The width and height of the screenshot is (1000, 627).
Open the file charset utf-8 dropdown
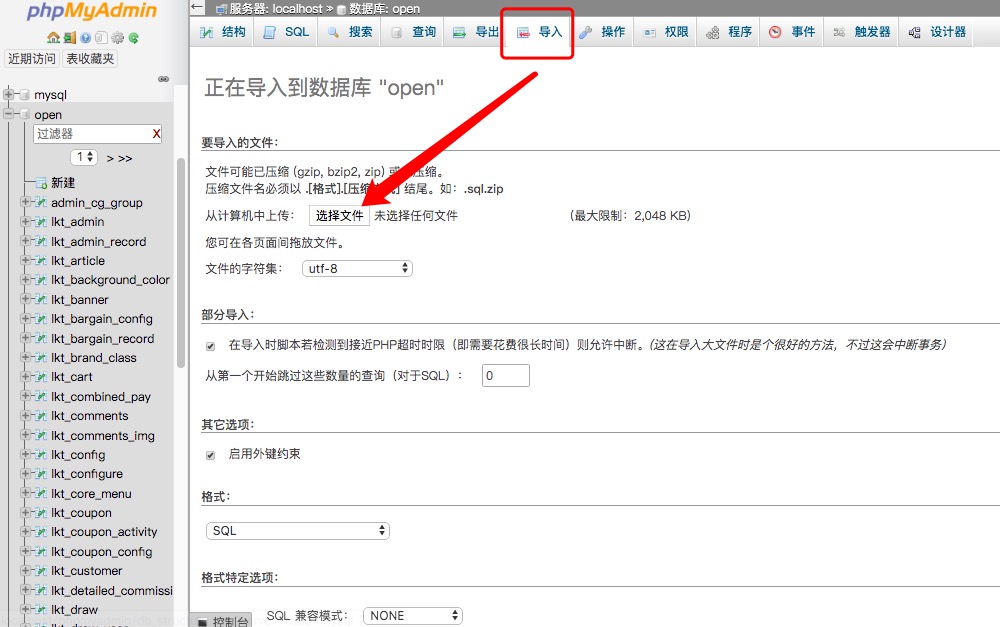[357, 269]
